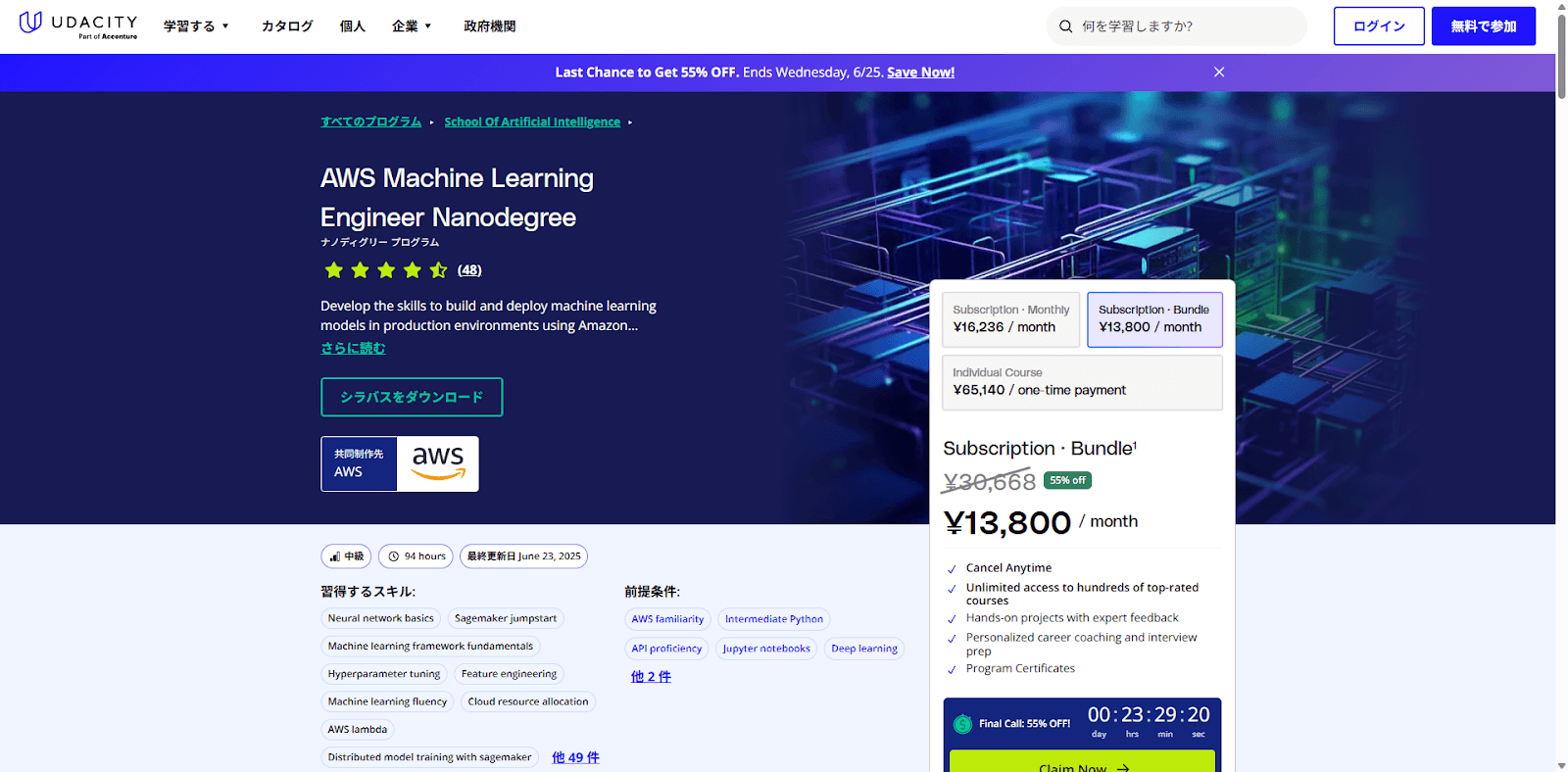Open the Deep learning prerequisite tag
This screenshot has height=772, width=1568.
tap(864, 649)
